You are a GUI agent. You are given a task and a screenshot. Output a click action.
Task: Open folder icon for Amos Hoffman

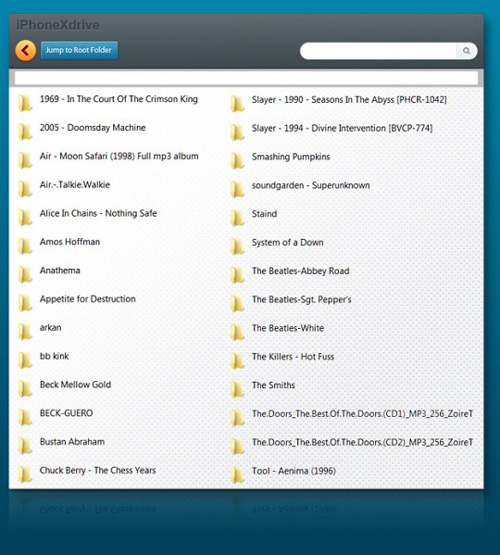tap(25, 246)
